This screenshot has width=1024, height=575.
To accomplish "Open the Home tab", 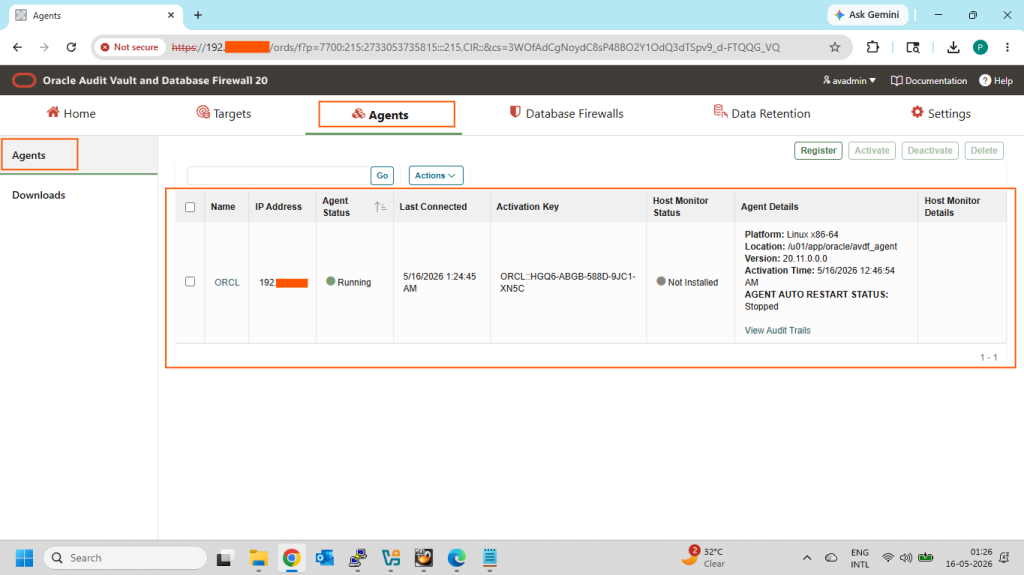I will tap(71, 114).
